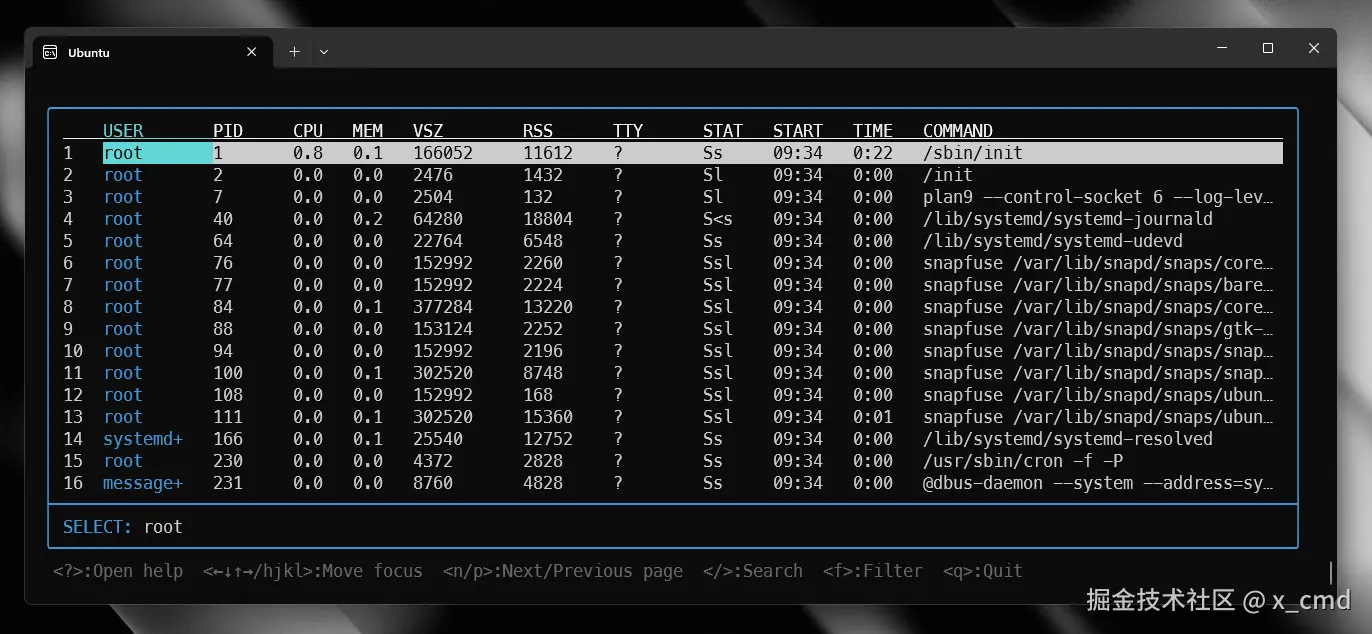Click the Open help hint
The image size is (1372, 634).
point(118,571)
